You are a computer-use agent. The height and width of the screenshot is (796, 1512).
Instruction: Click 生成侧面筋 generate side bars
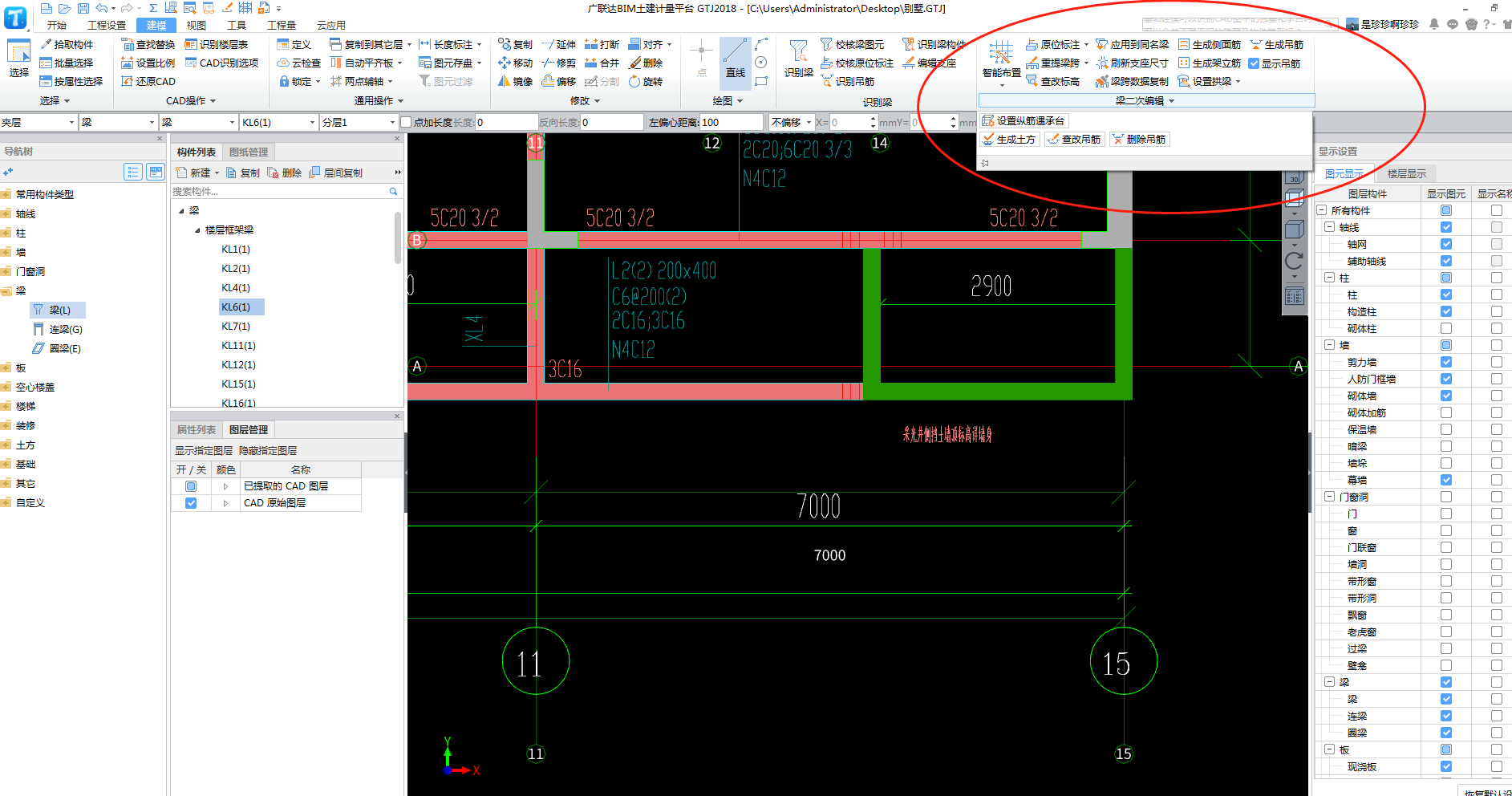coord(1210,45)
